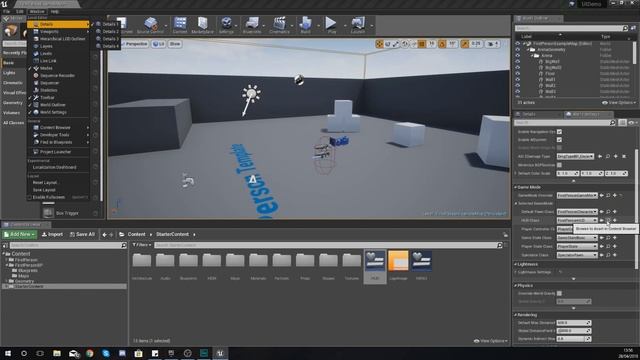Open Skype from the taskbar
The width and height of the screenshot is (640, 360).
(x=106, y=353)
